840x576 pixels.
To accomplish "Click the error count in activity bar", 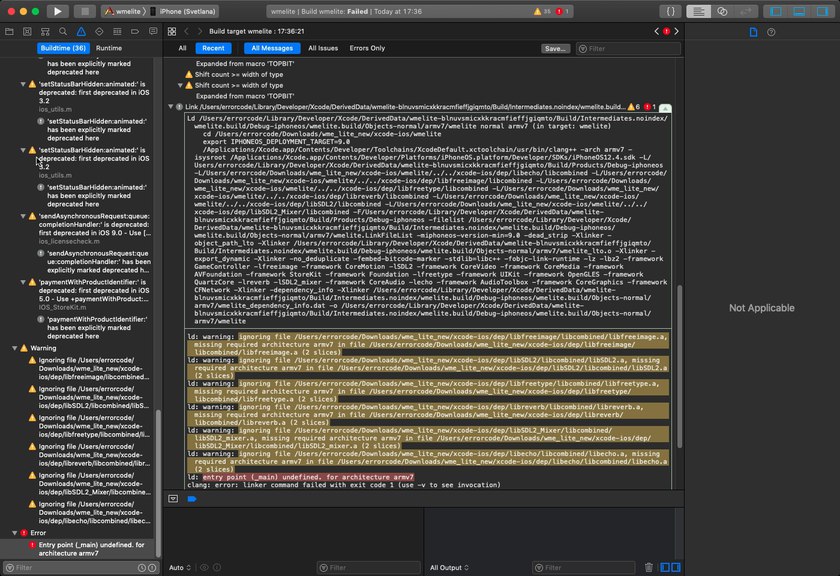I will point(562,11).
